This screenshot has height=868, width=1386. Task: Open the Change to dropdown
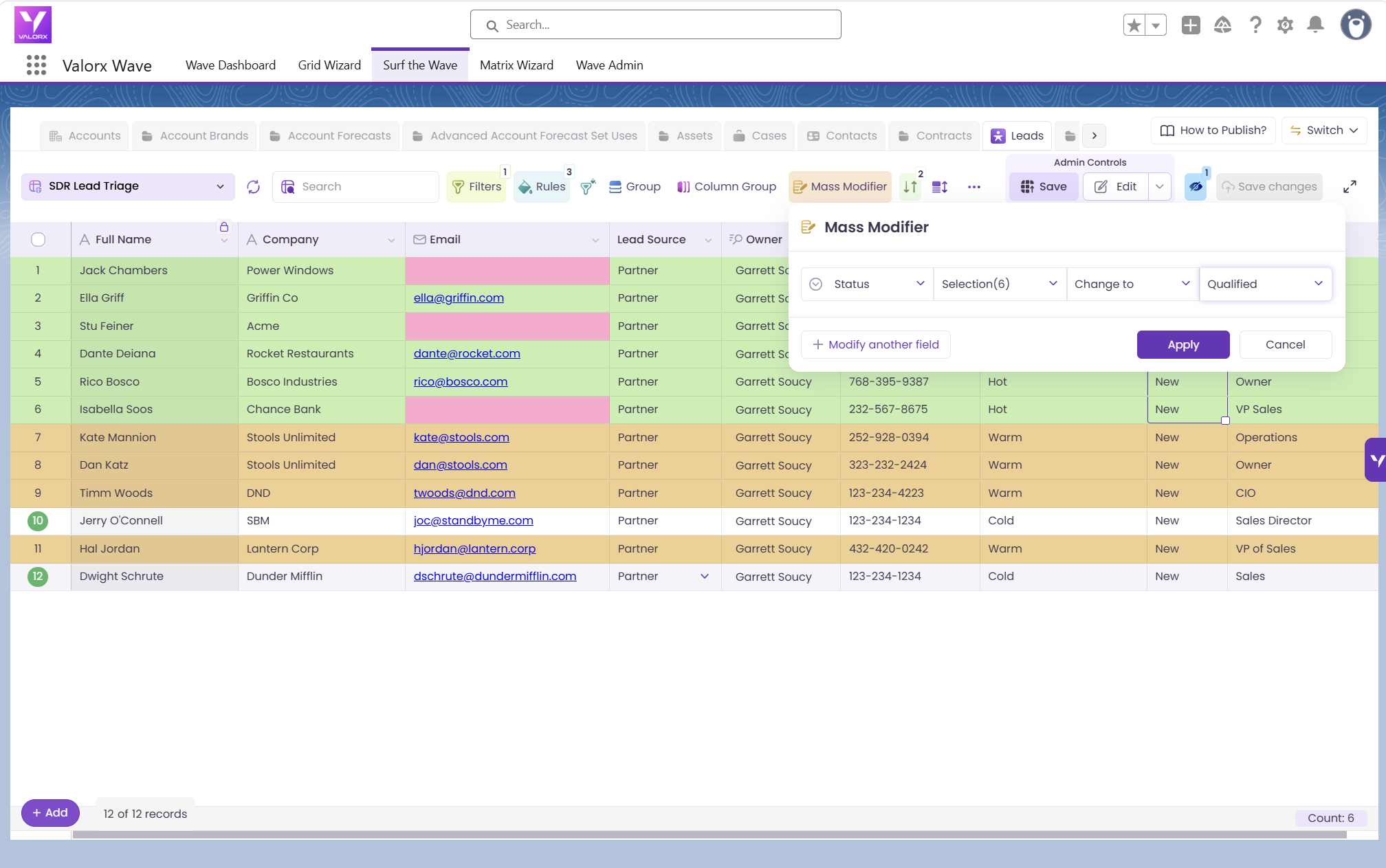point(1132,285)
